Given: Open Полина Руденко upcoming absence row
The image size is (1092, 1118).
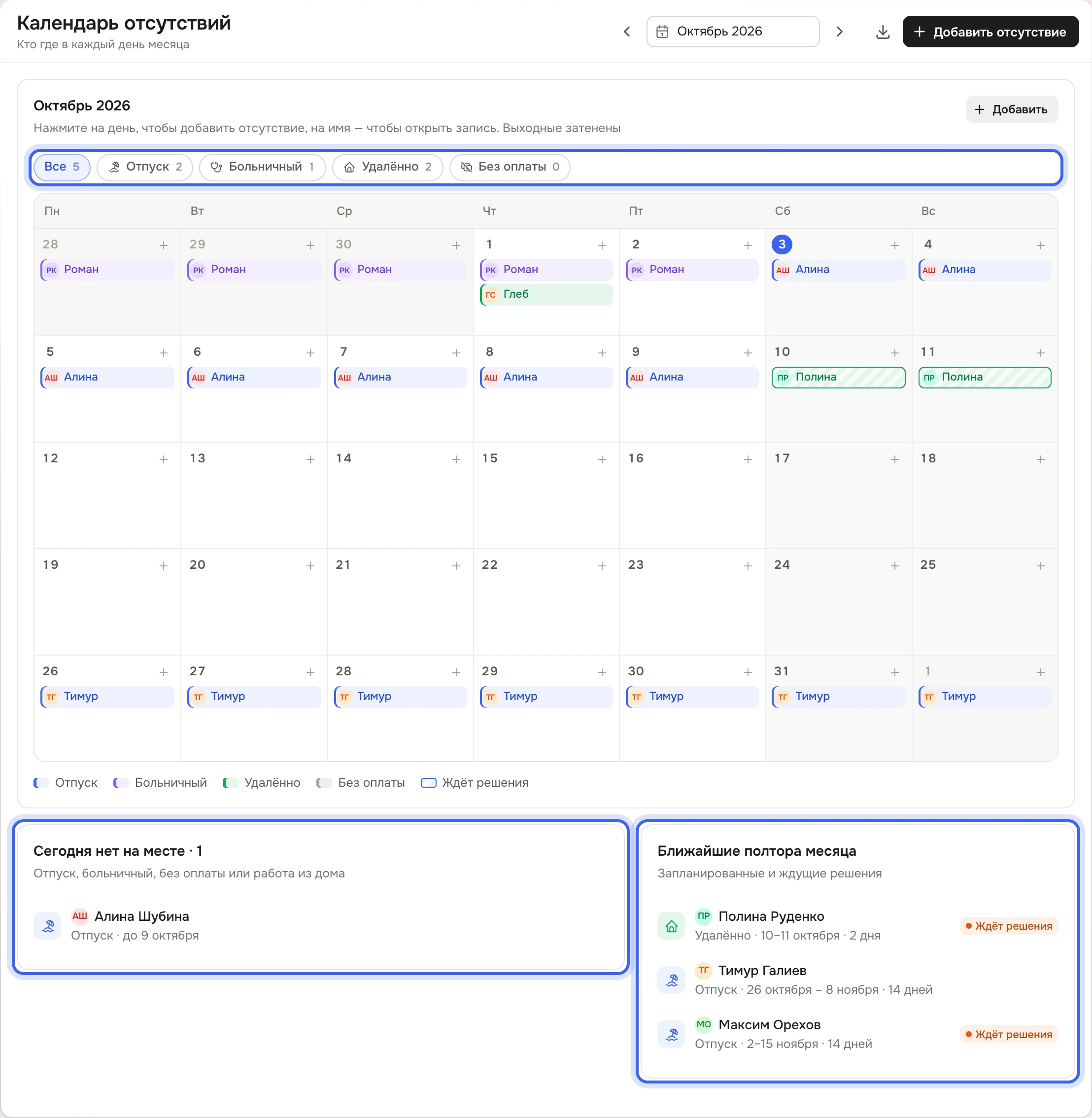Looking at the screenshot, I should 857,925.
